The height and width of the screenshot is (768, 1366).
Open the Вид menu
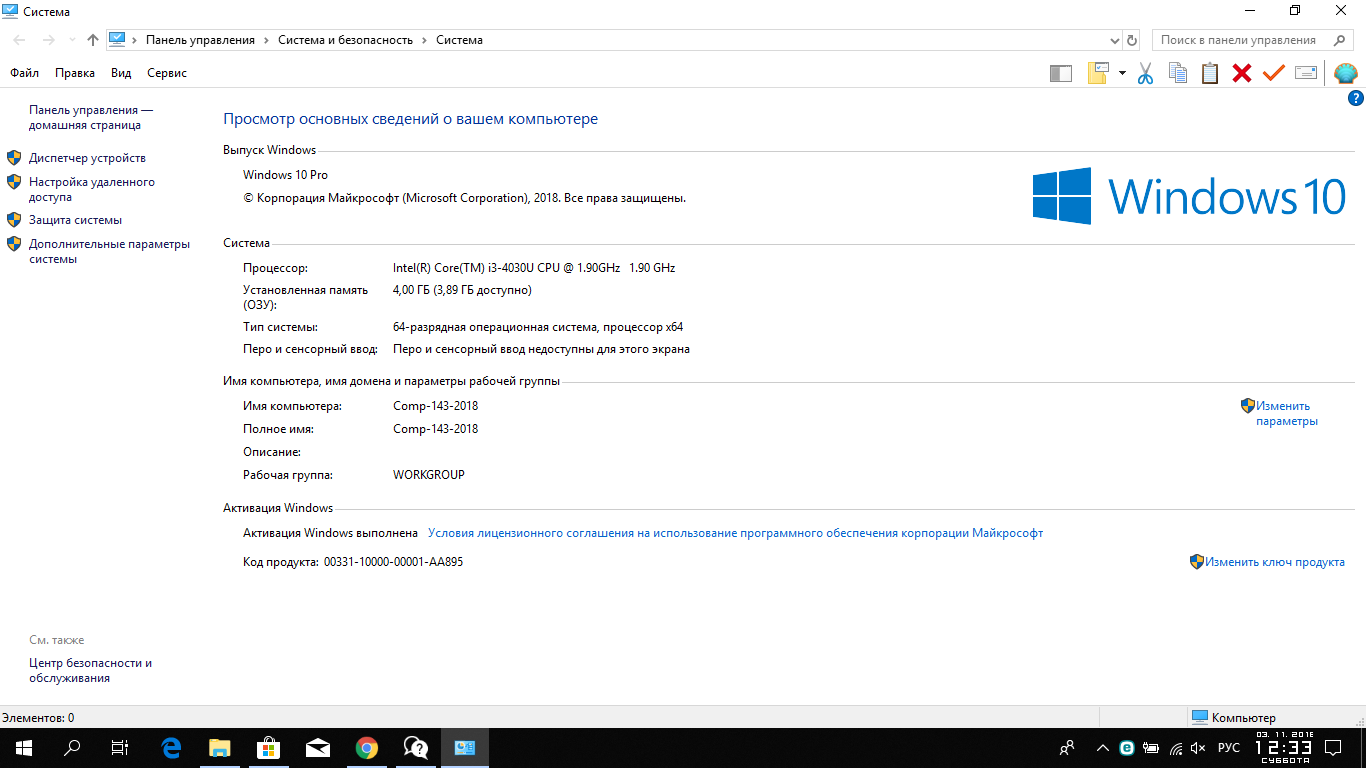121,73
